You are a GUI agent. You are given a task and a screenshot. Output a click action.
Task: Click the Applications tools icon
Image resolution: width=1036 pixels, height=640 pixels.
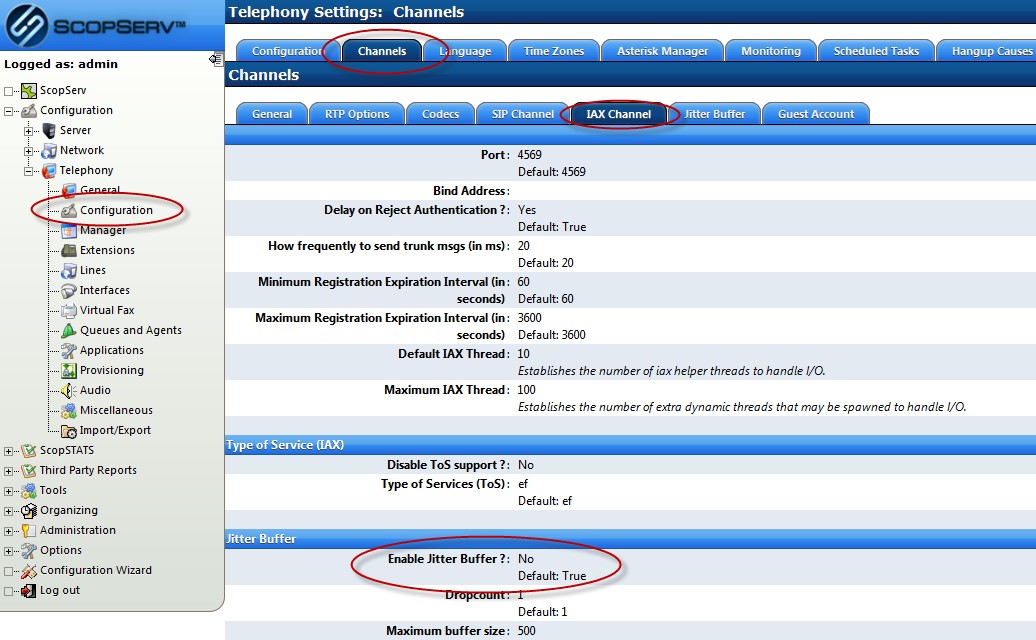click(69, 351)
